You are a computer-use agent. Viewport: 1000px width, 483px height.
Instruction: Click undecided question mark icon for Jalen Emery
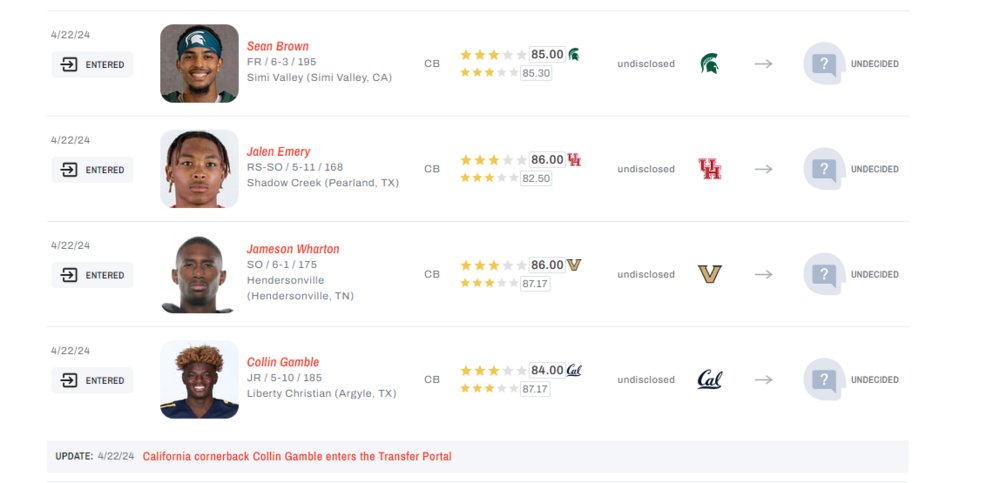coord(824,169)
